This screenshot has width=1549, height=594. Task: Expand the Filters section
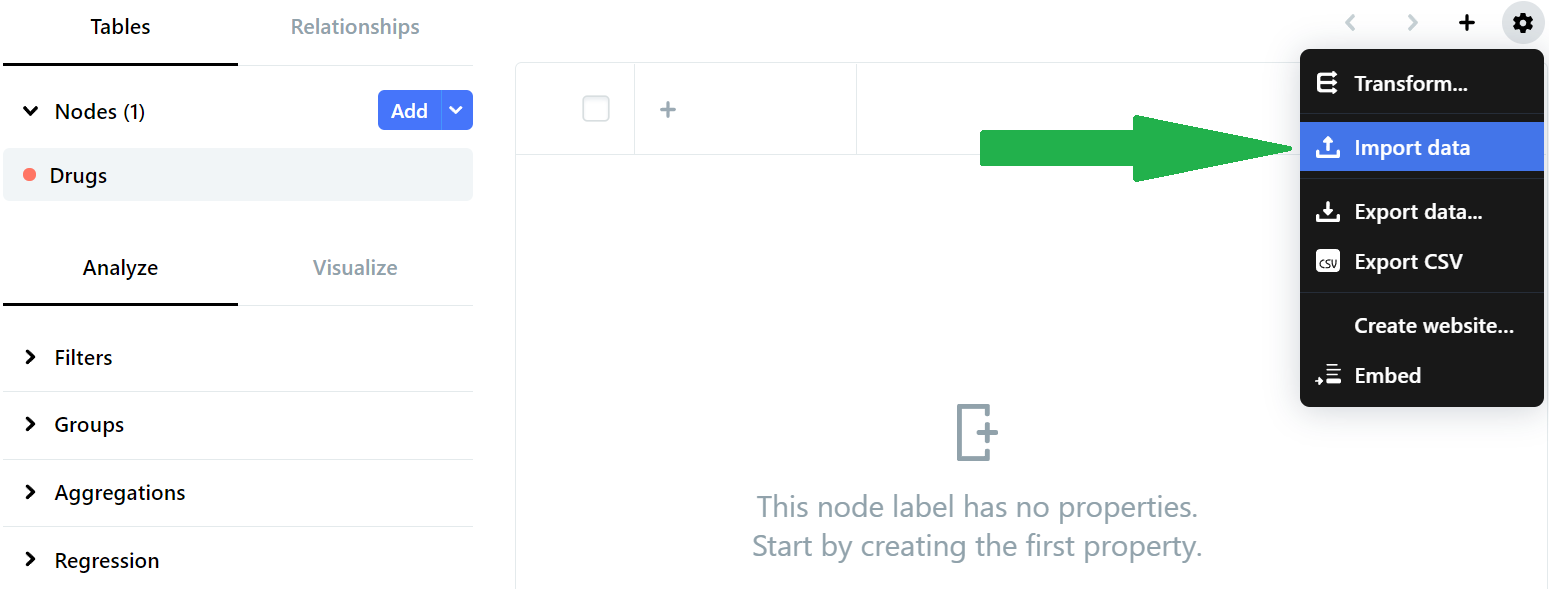(31, 357)
